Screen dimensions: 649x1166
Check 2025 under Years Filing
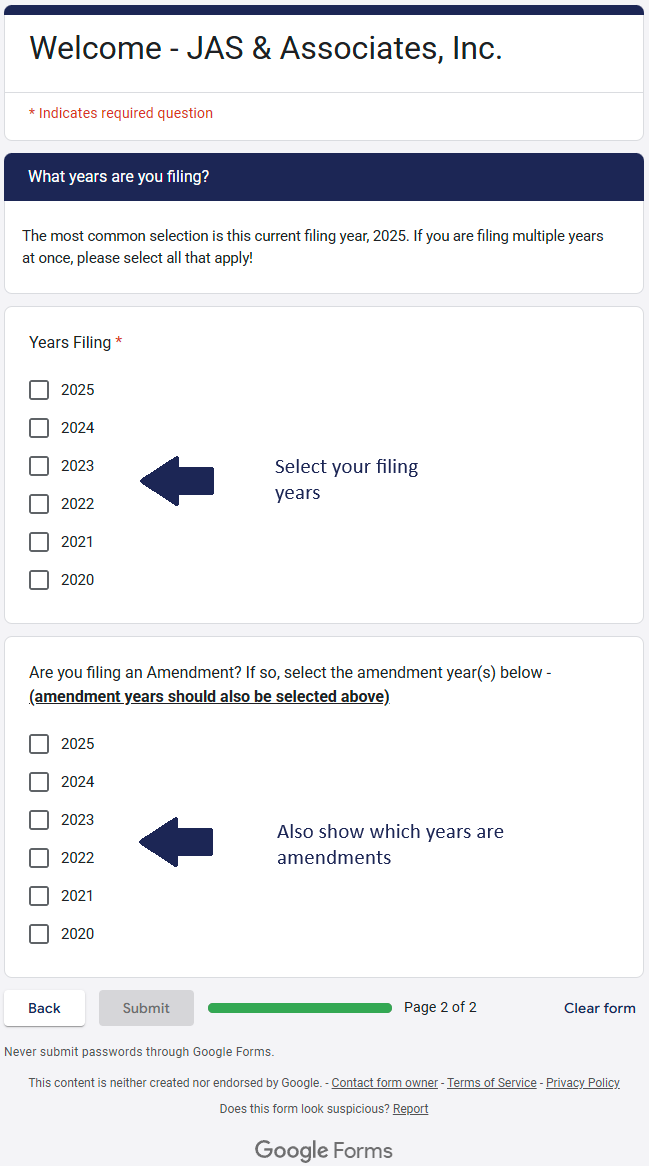tap(39, 390)
